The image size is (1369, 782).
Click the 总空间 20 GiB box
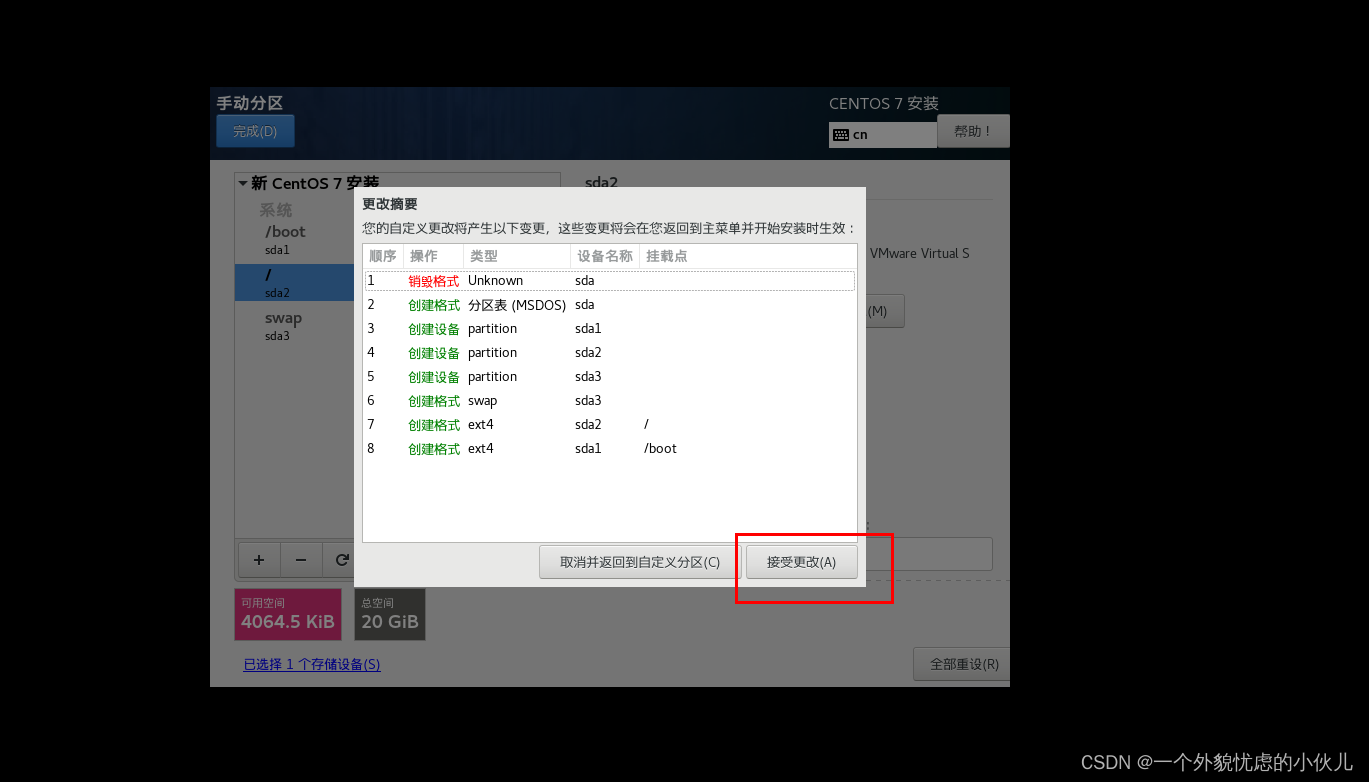tap(390, 614)
